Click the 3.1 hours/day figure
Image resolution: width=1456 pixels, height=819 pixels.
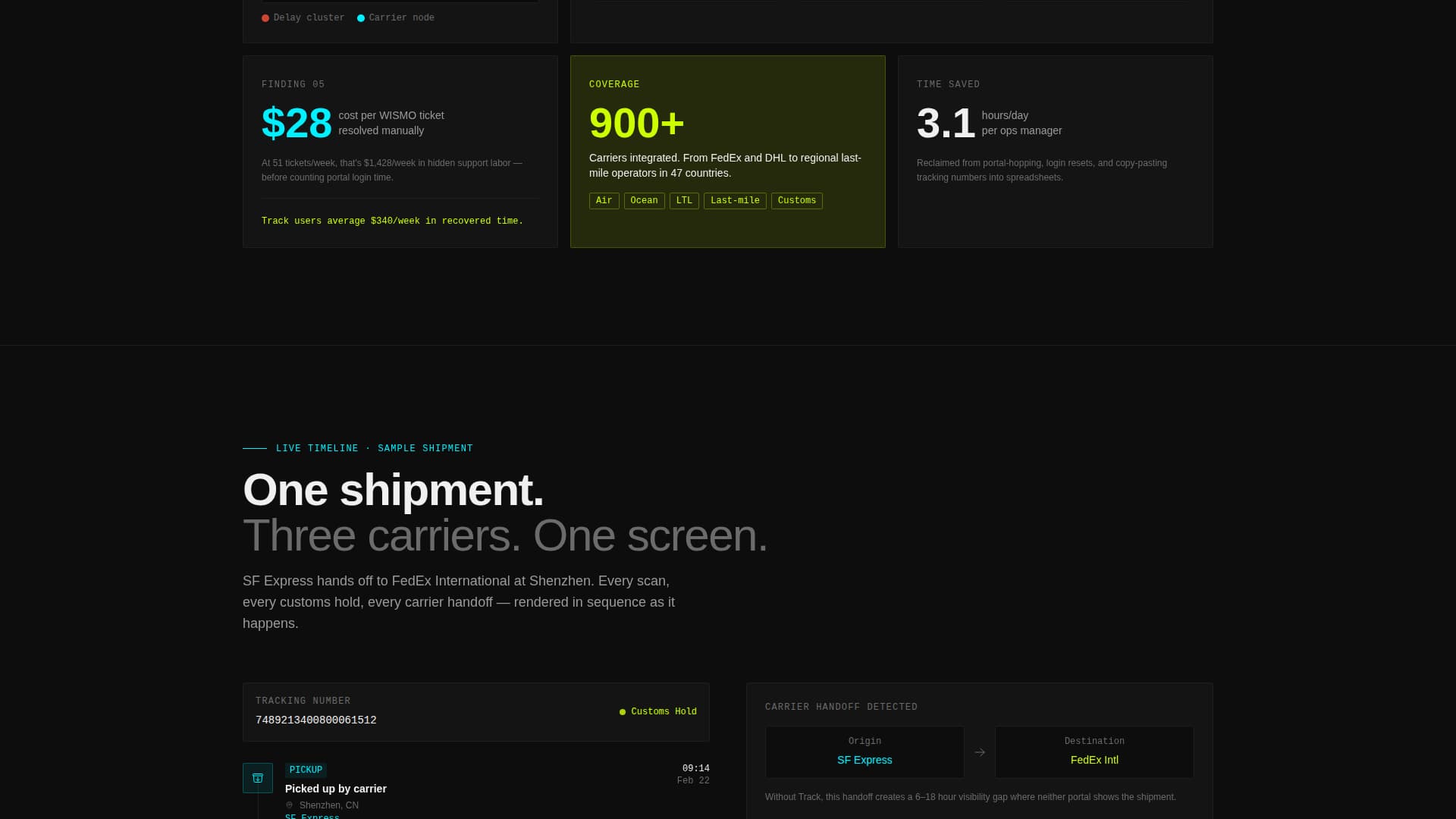click(x=946, y=123)
